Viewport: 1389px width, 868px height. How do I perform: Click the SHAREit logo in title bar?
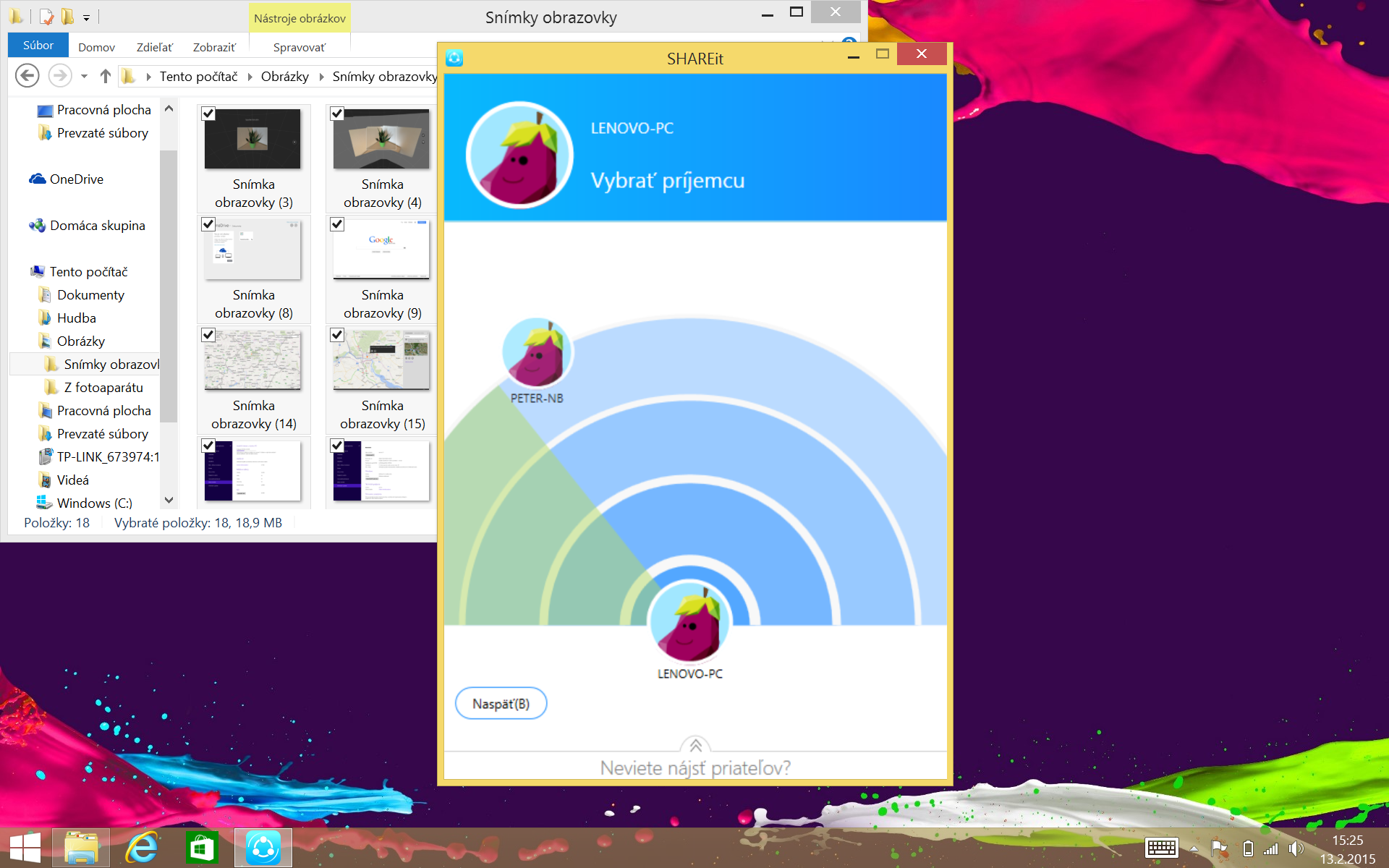[454, 58]
